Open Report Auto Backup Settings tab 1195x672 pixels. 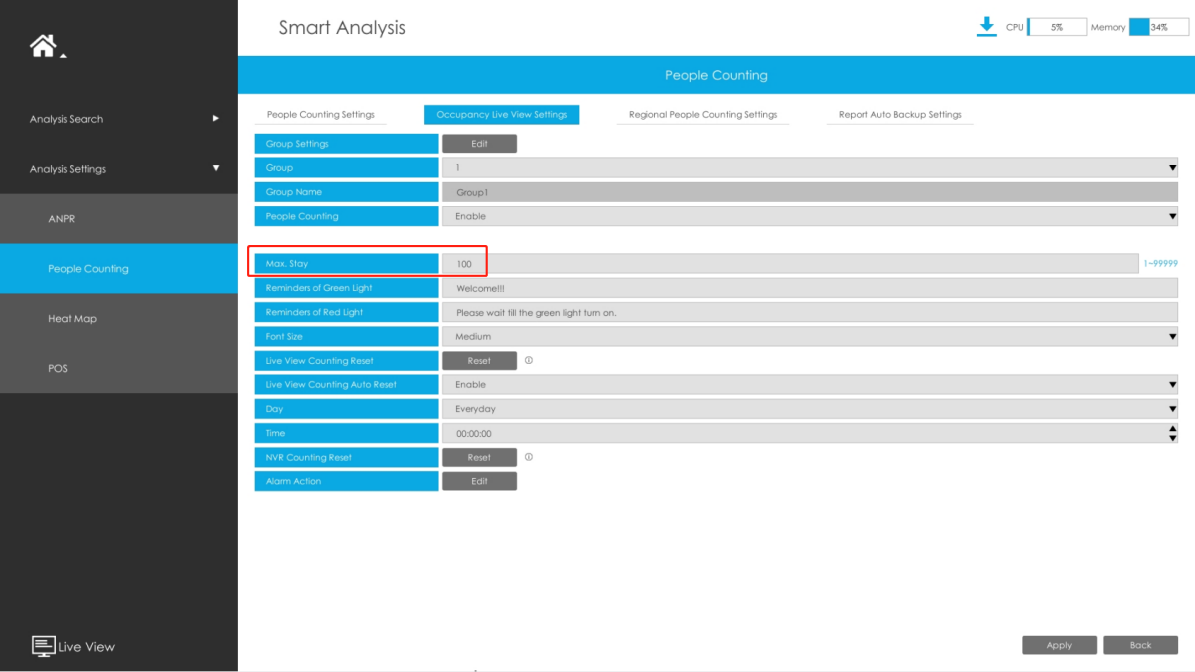900,114
